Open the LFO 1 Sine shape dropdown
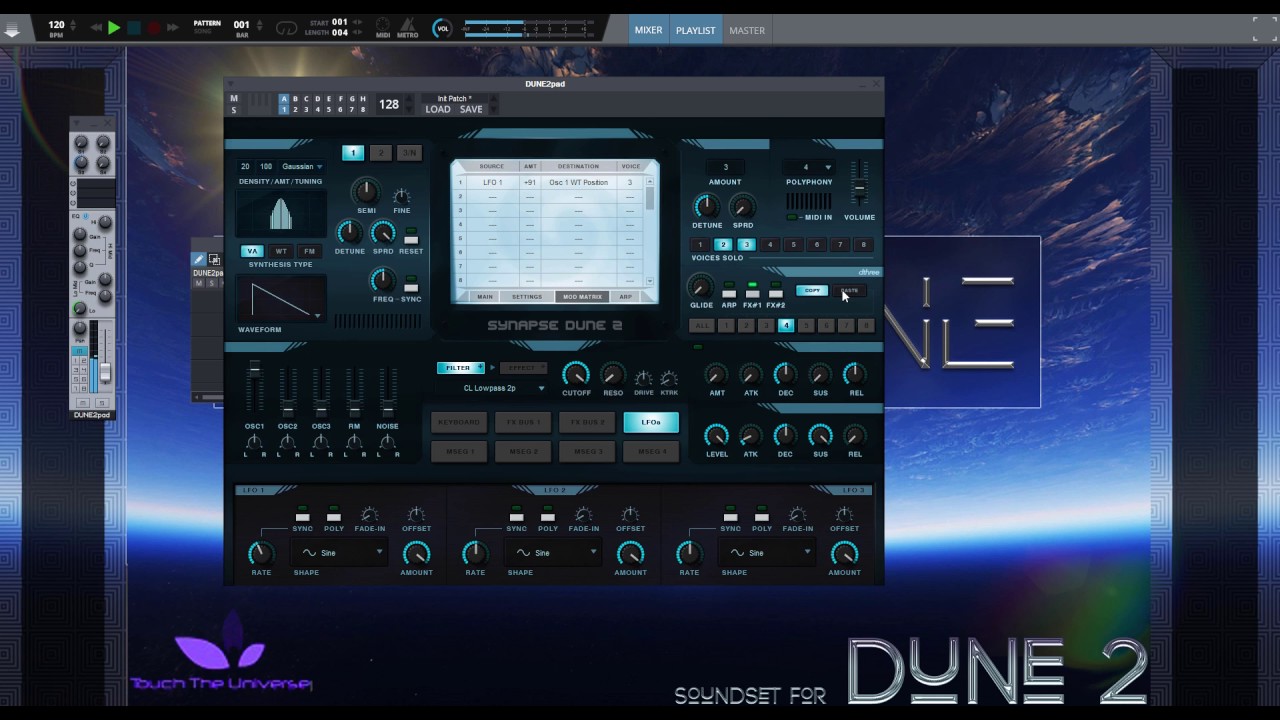The width and height of the screenshot is (1280, 720). [339, 552]
